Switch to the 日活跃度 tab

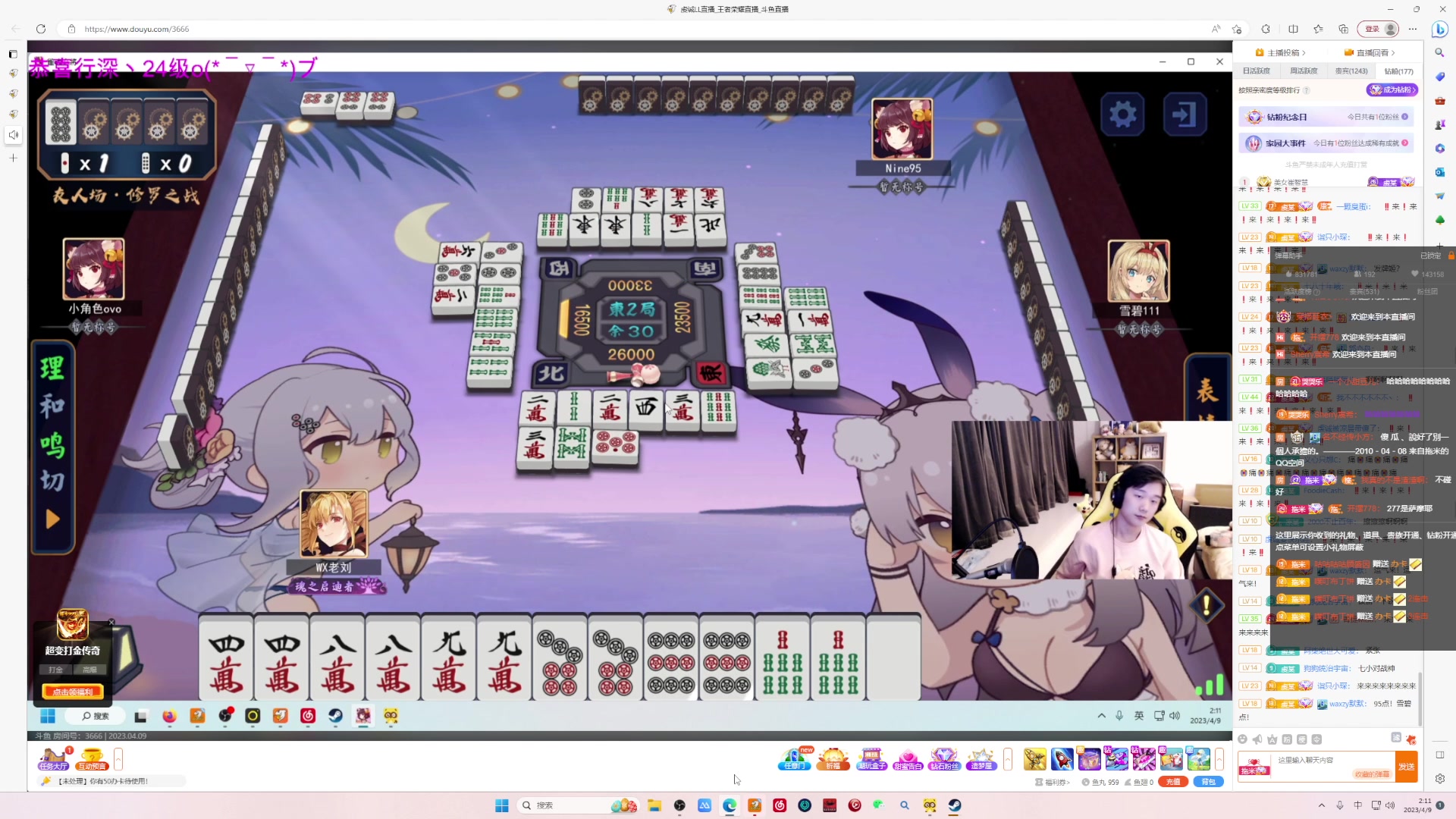tap(1256, 71)
